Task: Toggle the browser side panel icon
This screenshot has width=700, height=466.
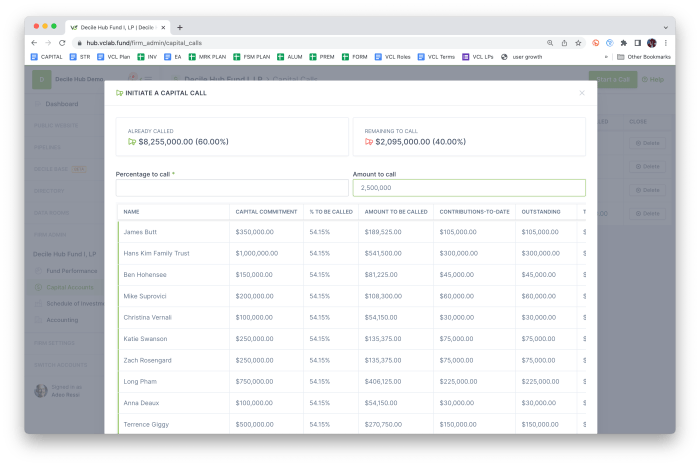Action: 638,43
